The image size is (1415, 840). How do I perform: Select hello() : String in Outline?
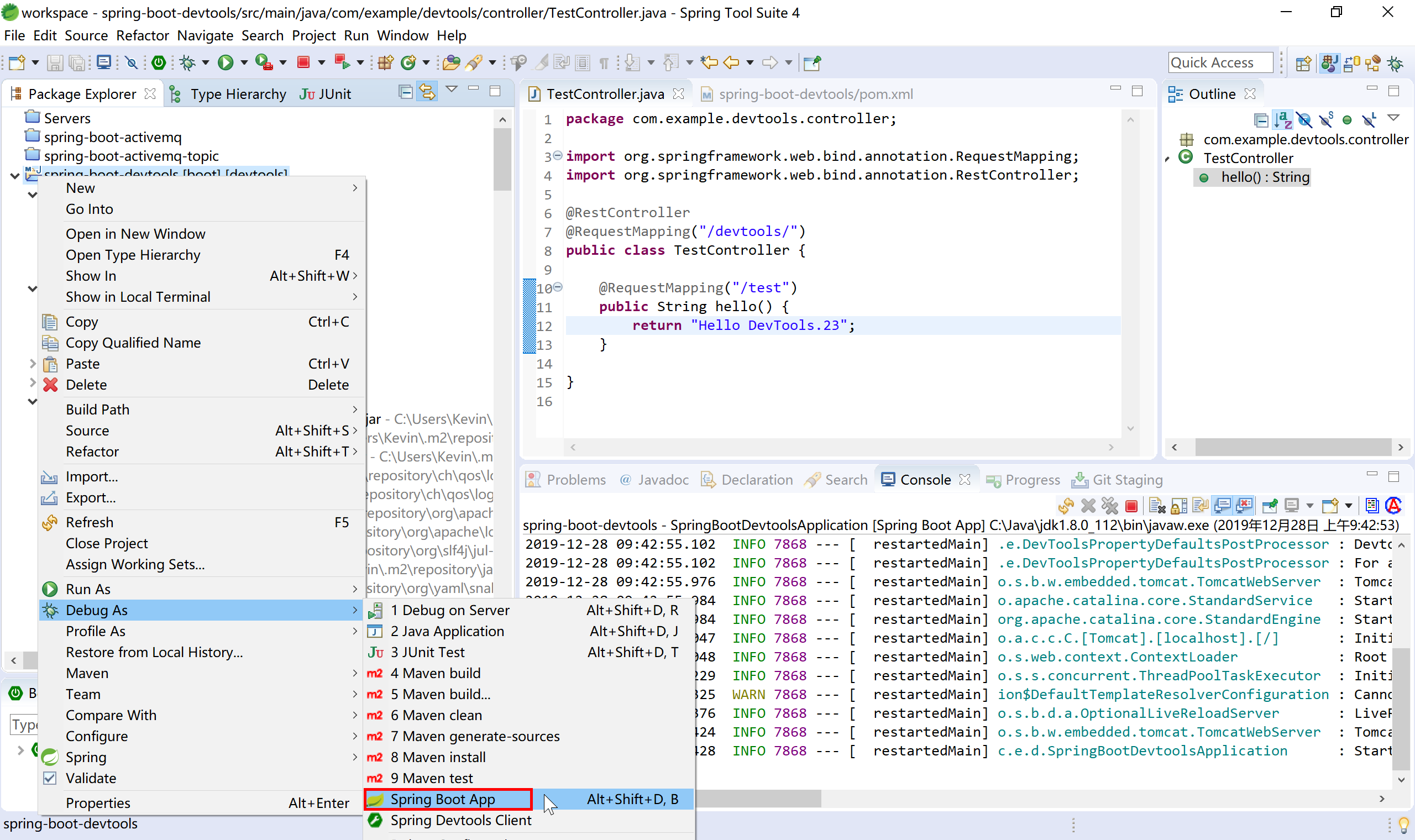(1265, 177)
